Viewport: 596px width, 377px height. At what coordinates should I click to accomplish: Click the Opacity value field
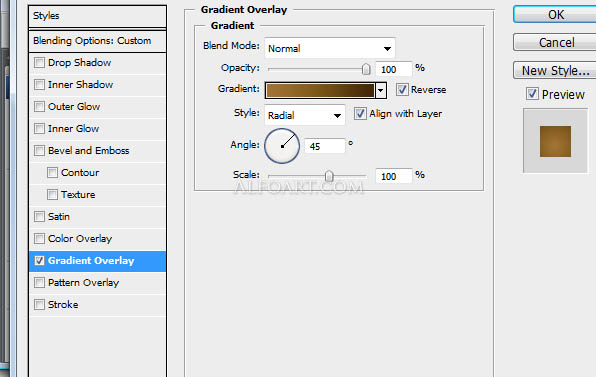tap(393, 70)
